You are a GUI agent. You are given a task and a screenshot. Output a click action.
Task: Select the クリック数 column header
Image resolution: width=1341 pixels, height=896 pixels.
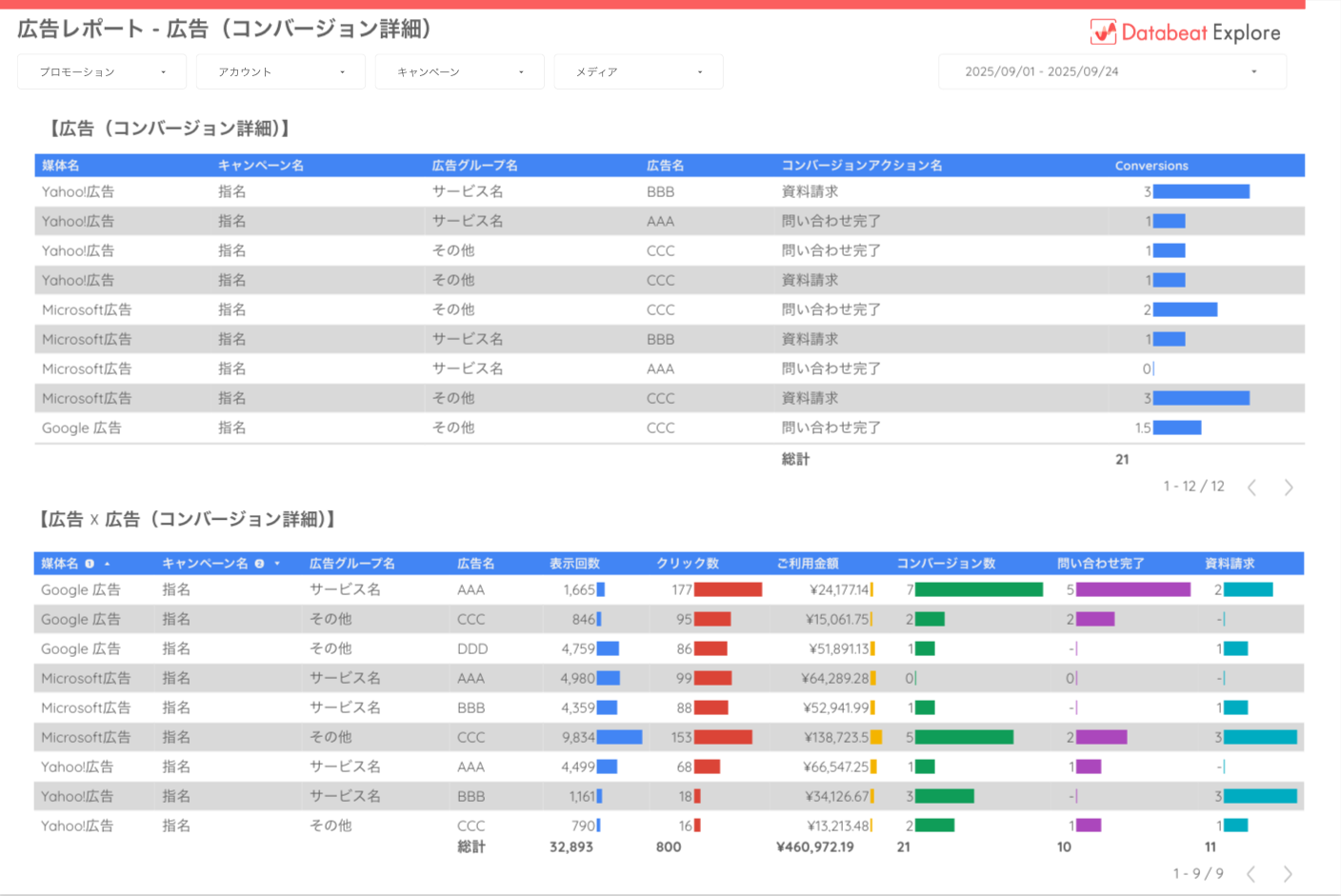pos(687,564)
